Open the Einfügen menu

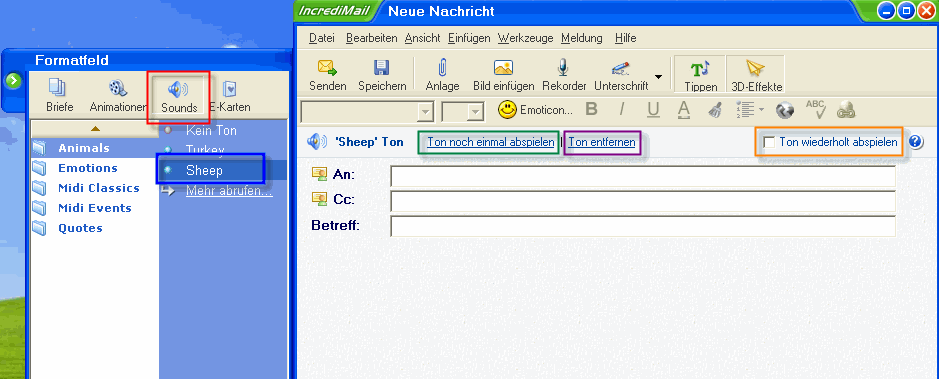pos(469,38)
